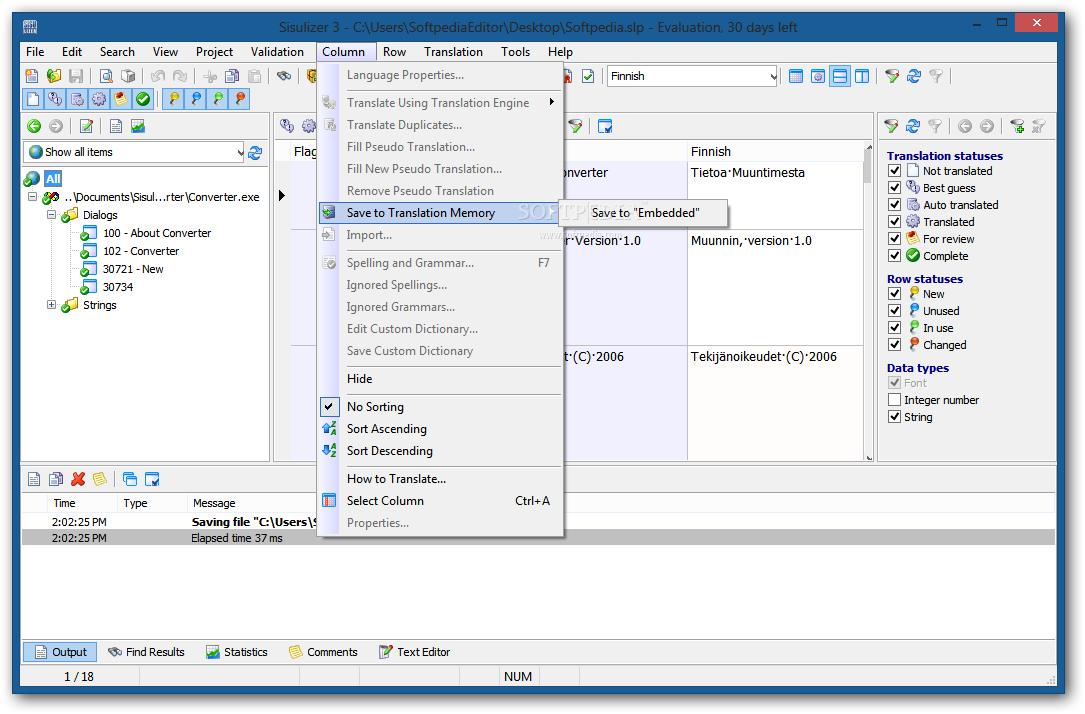Screen dimensions: 1085x714
Task: Collapse the Converter.exe tree node
Action: (x=32, y=197)
